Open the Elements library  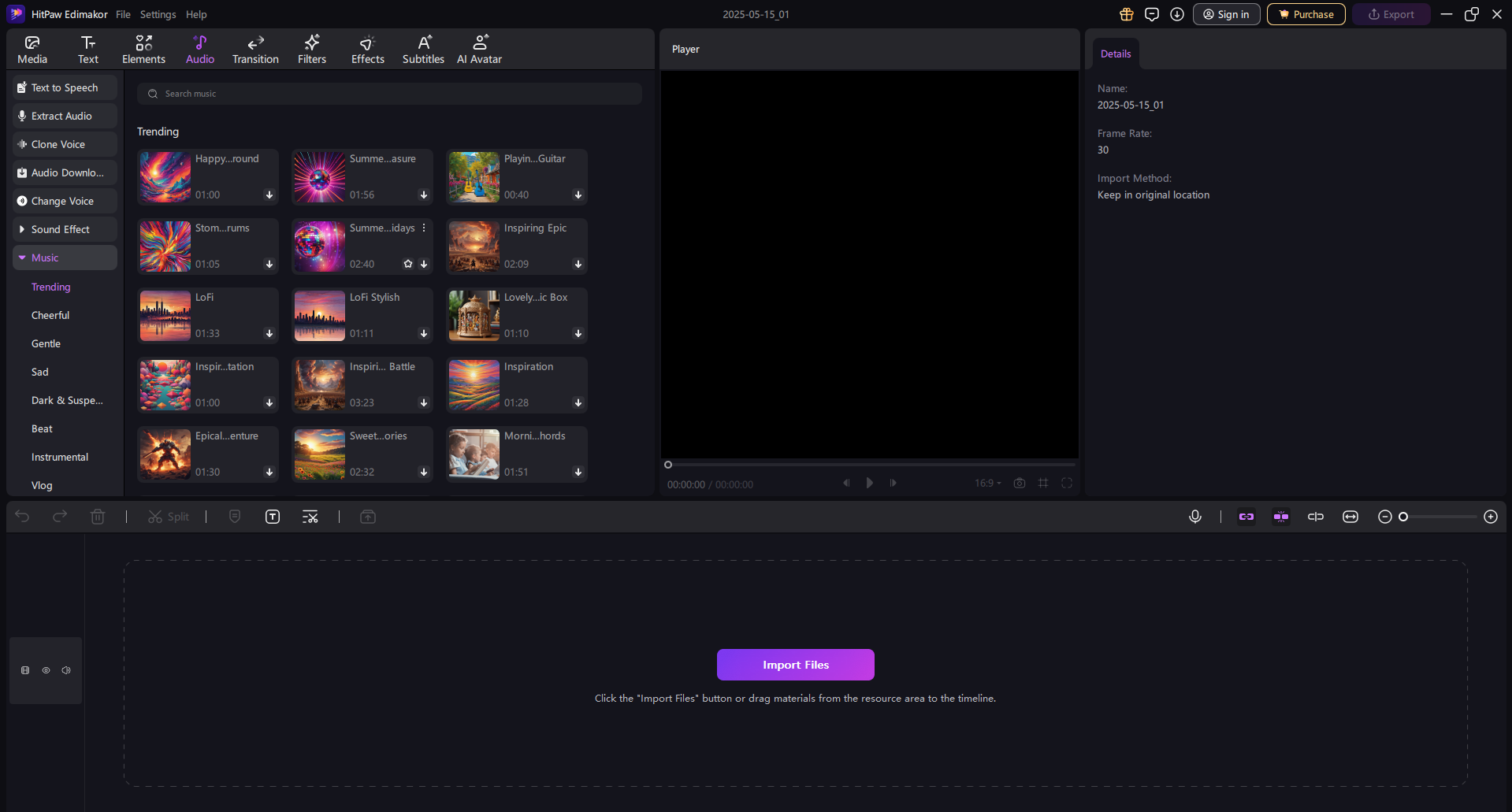pos(143,49)
